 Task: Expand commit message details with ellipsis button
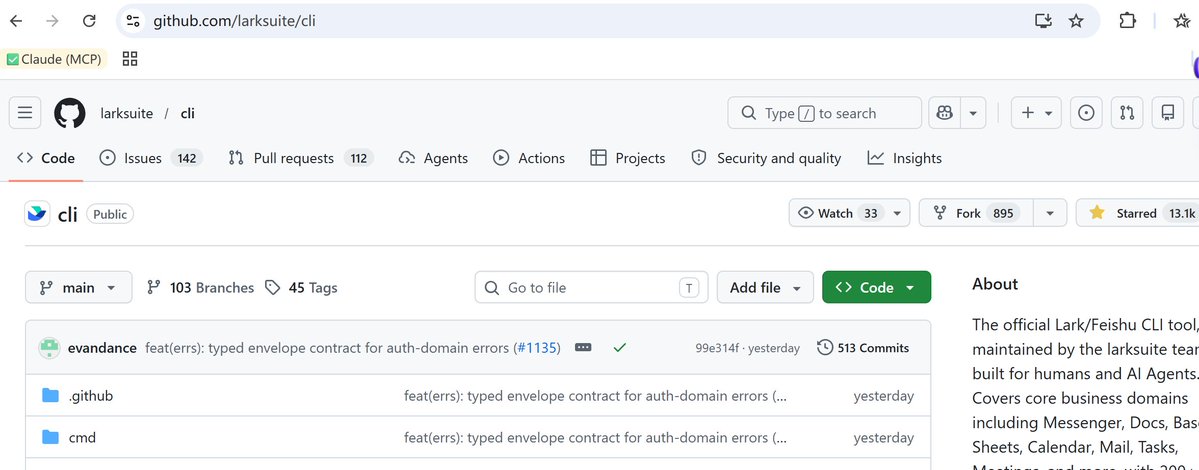coord(583,348)
